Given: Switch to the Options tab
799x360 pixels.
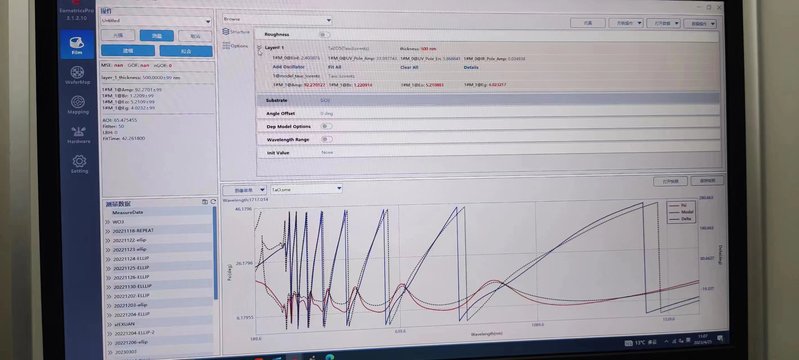Looking at the screenshot, I should (x=235, y=46).
